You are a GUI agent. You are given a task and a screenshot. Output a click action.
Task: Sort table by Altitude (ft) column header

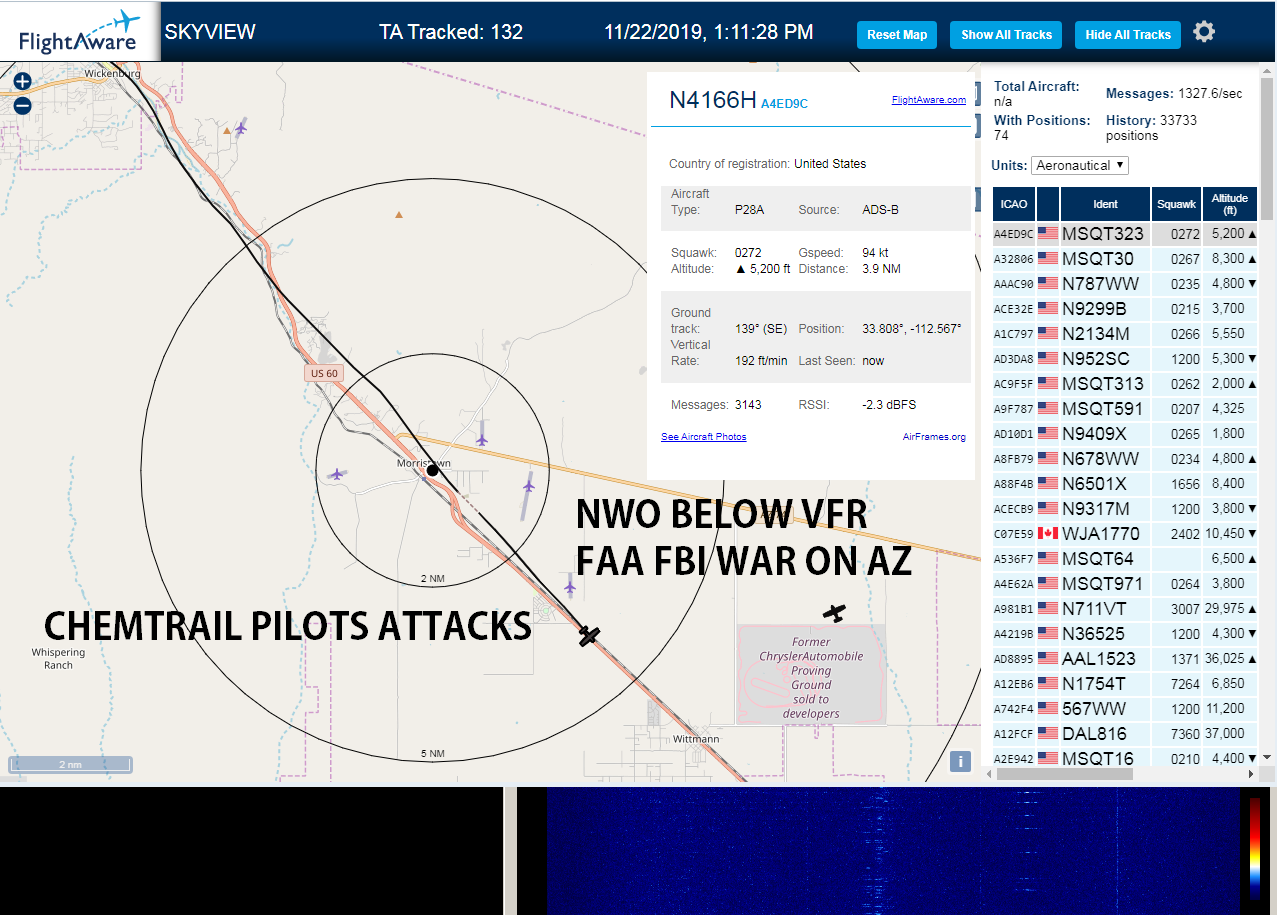click(x=1229, y=204)
